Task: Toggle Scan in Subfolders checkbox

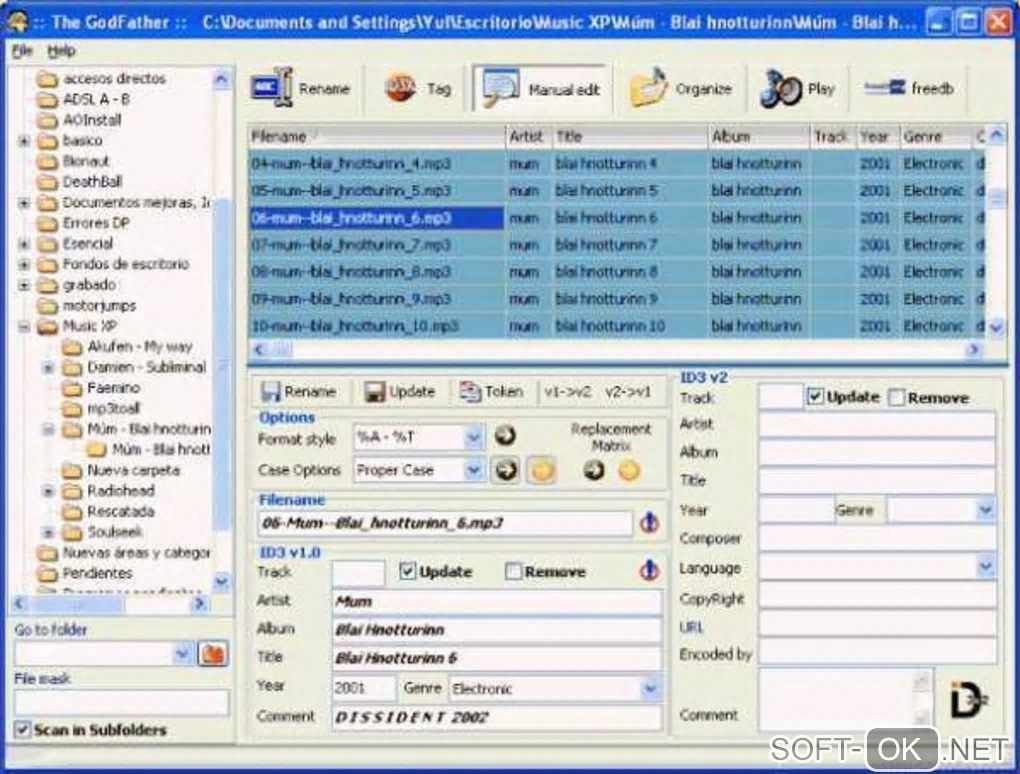Action: point(22,729)
